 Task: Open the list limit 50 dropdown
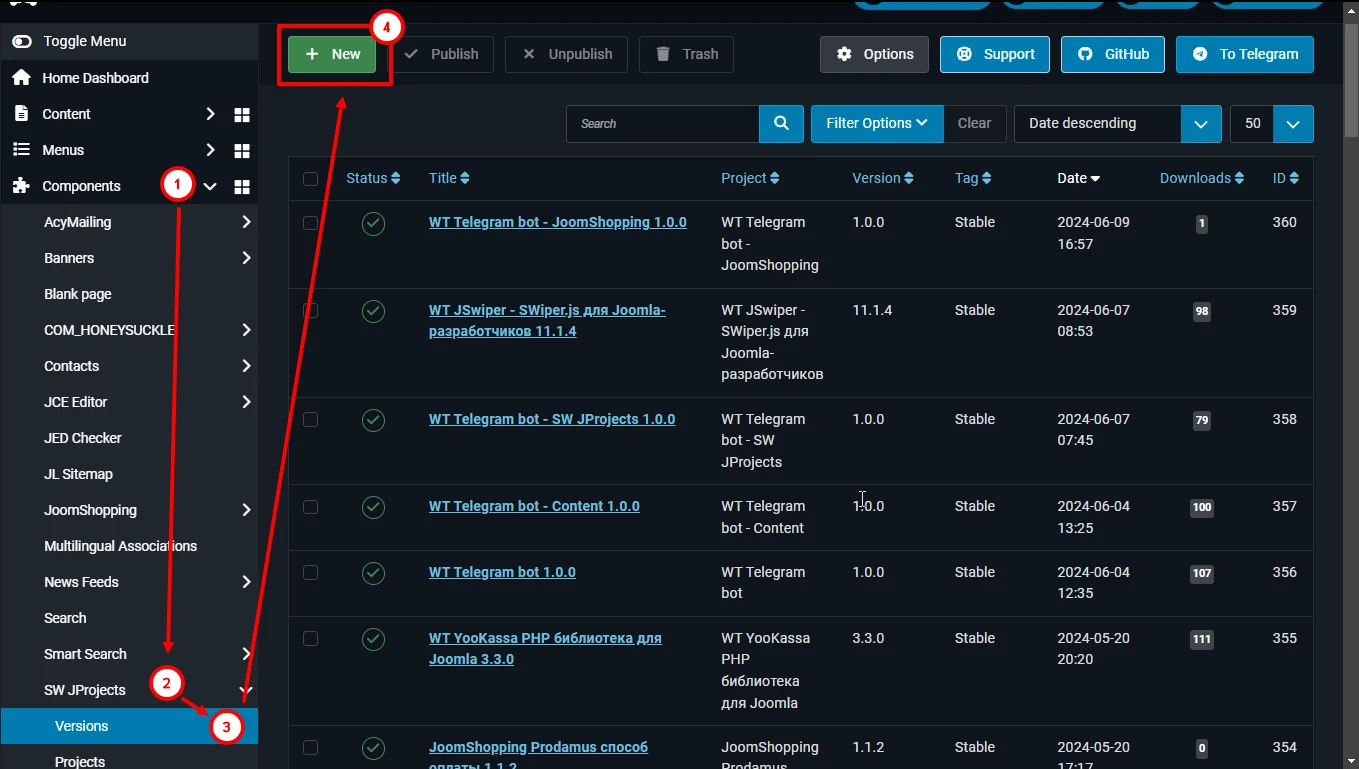tap(1271, 124)
